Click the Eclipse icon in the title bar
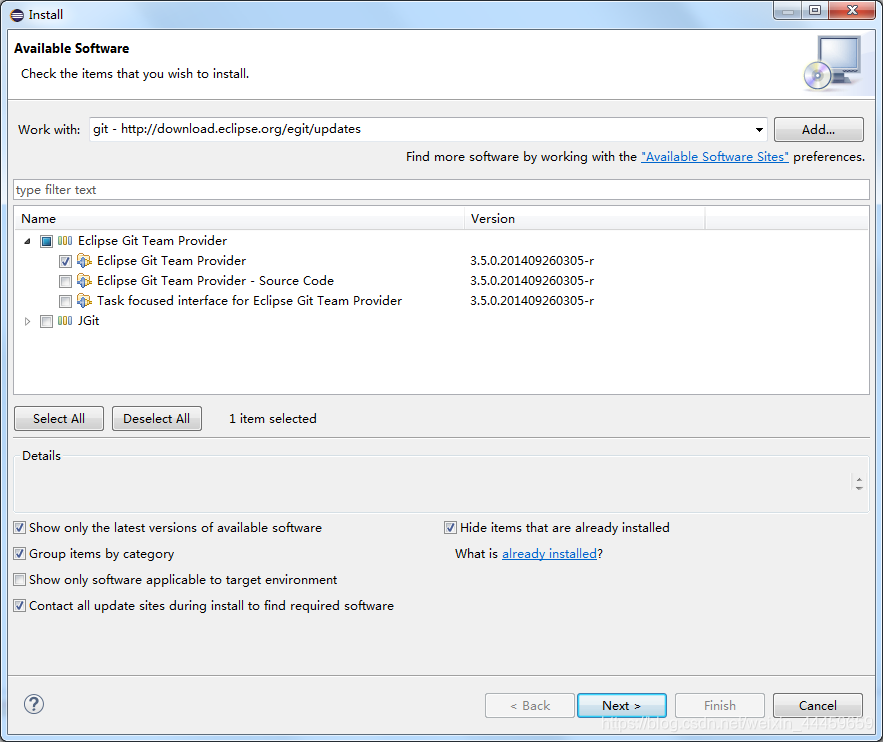The height and width of the screenshot is (742, 883). [17, 15]
